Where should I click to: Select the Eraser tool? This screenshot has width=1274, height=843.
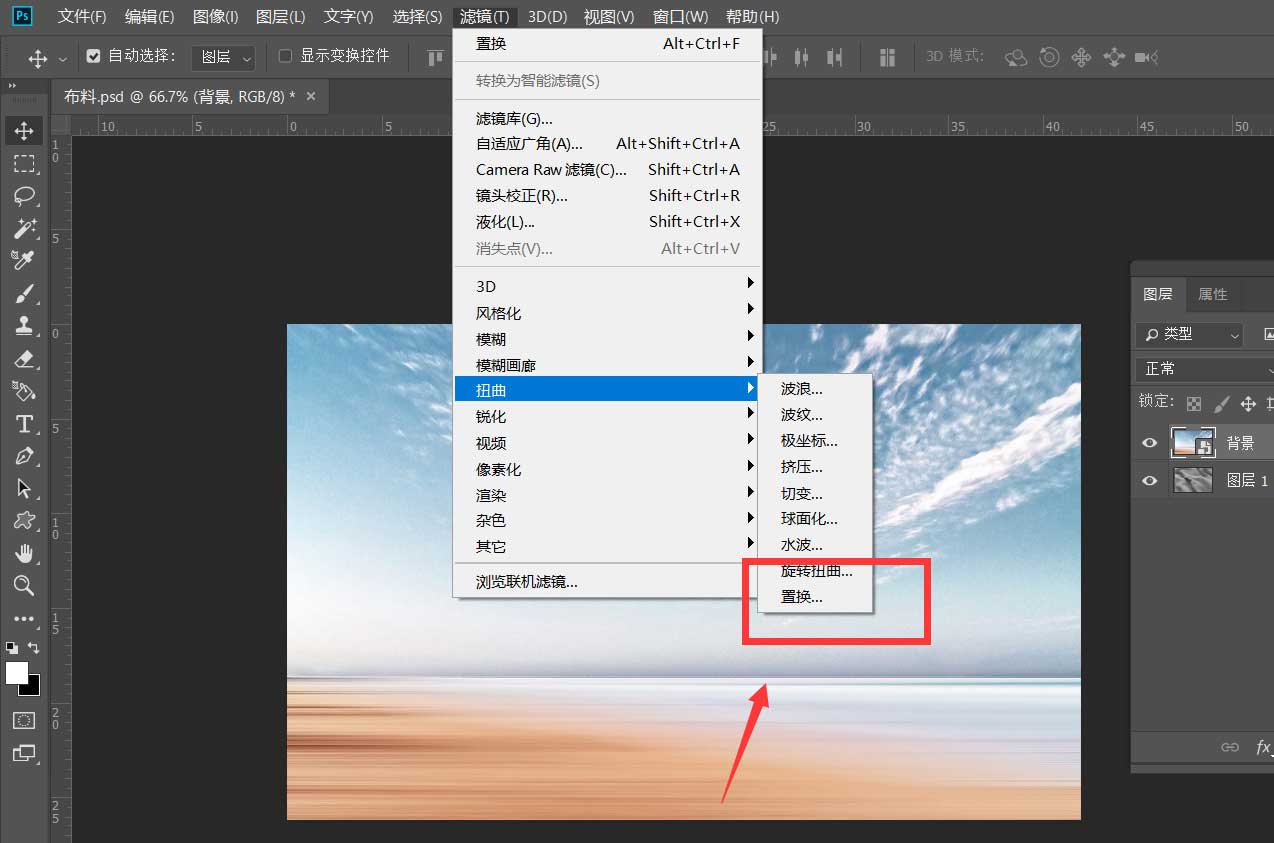point(24,358)
